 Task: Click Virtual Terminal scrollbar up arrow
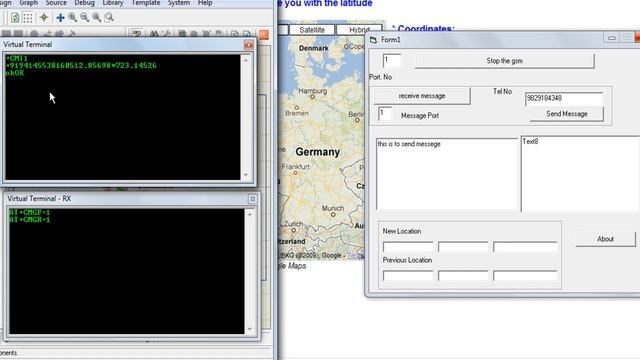click(x=246, y=60)
